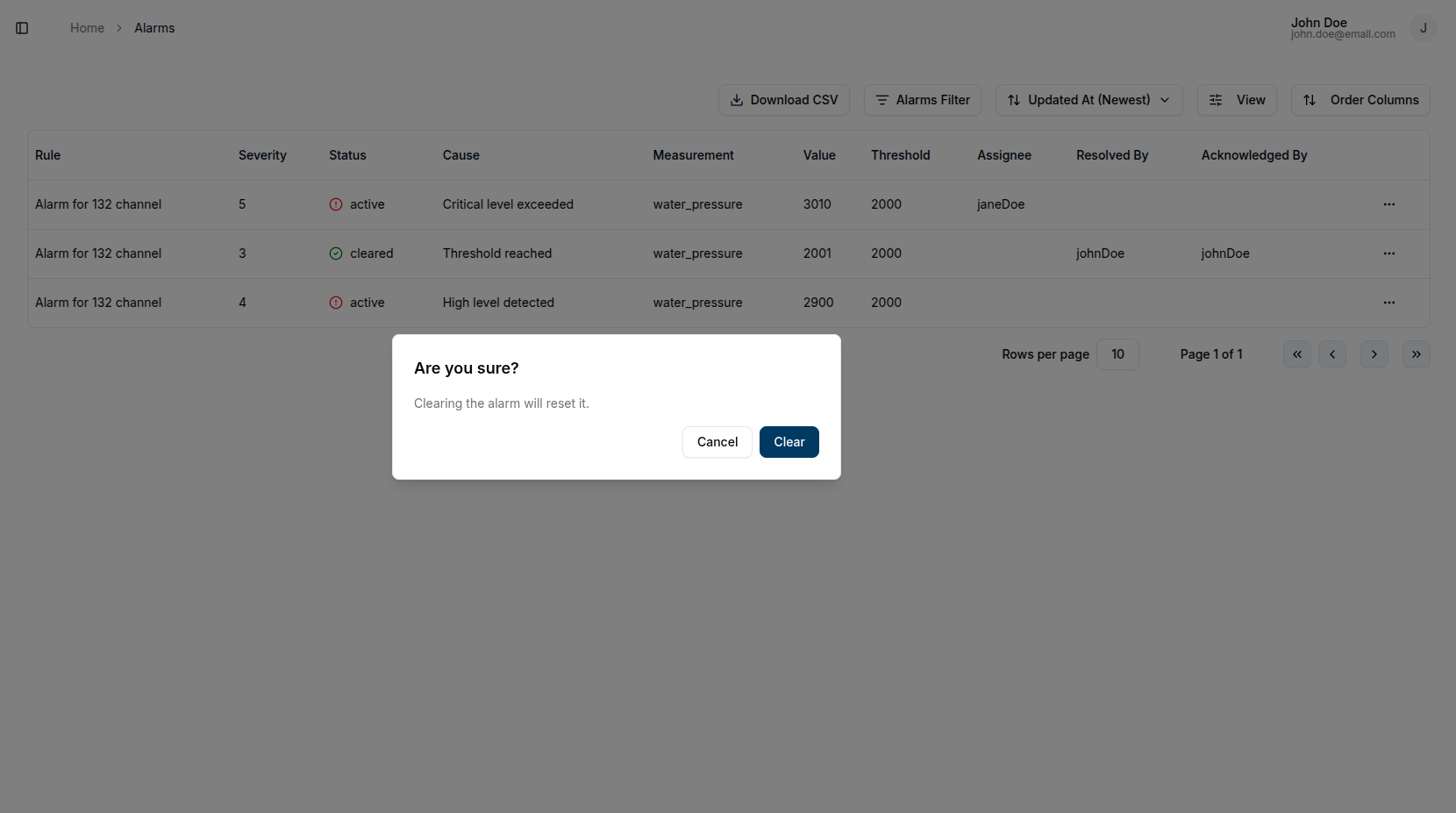The width and height of the screenshot is (1456, 813).
Task: Click the sort arrows icon on Order Columns
Action: click(1310, 100)
